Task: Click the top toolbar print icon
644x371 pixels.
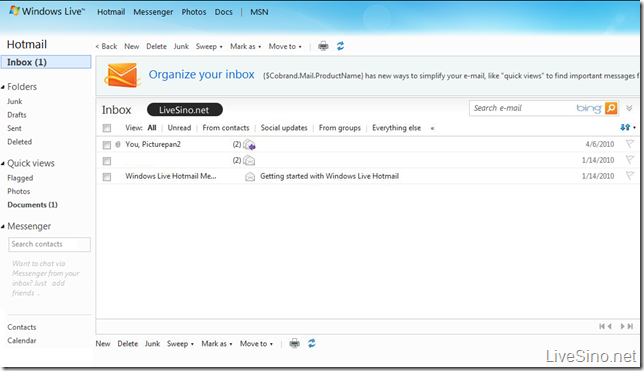Action: [323, 46]
